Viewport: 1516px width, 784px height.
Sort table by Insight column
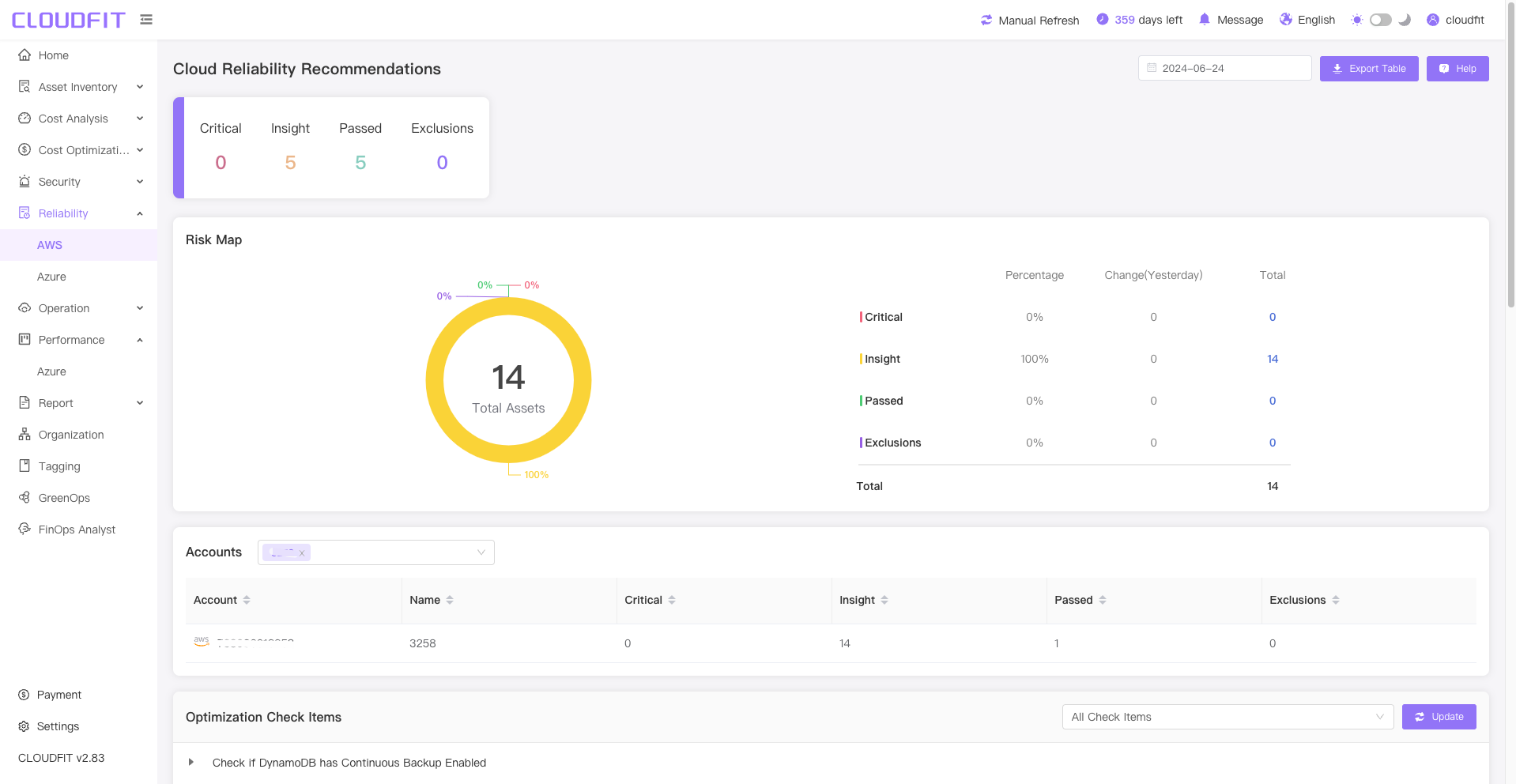pos(884,600)
